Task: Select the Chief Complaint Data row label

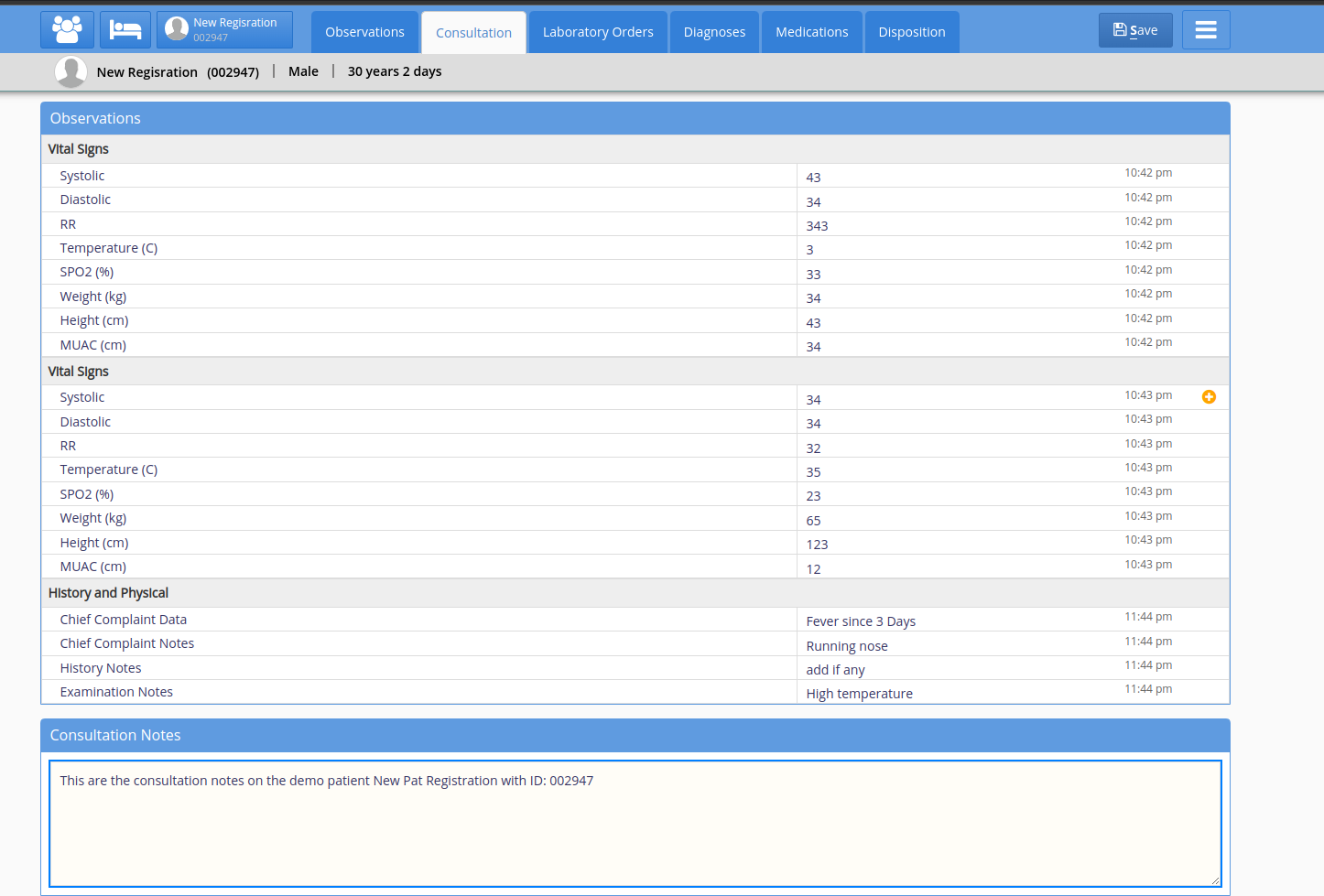Action: pos(124,620)
